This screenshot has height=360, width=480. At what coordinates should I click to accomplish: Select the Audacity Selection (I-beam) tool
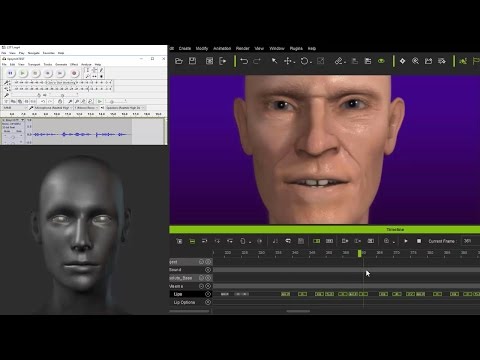(x=87, y=70)
